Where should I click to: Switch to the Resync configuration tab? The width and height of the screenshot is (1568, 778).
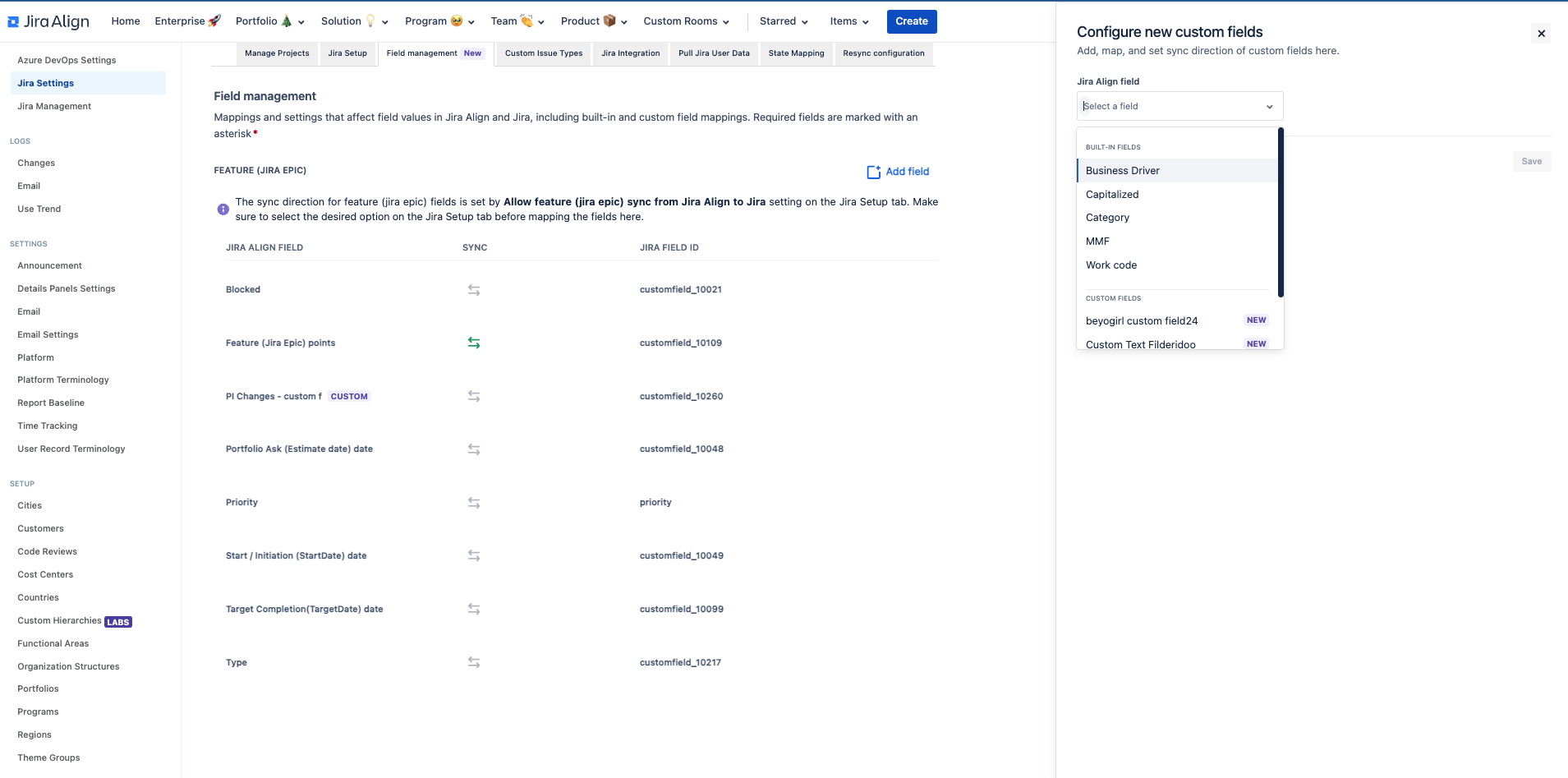884,53
